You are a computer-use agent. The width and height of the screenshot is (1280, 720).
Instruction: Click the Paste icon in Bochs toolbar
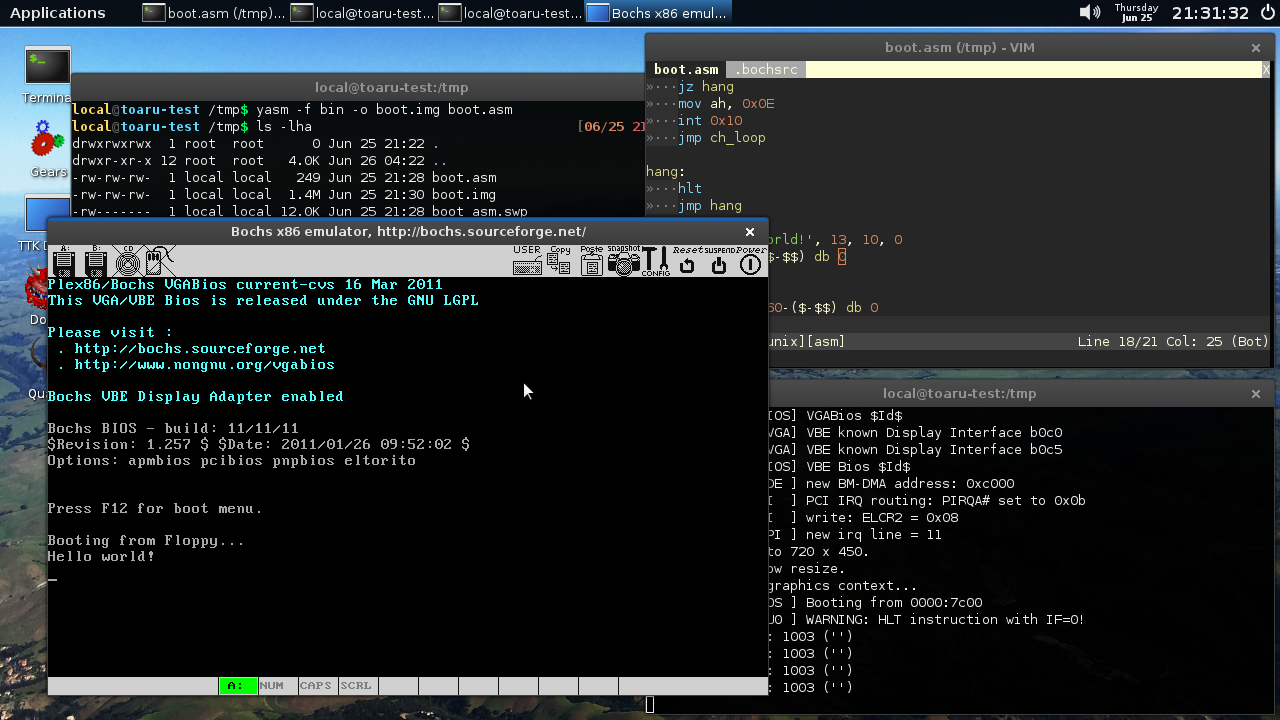click(591, 261)
